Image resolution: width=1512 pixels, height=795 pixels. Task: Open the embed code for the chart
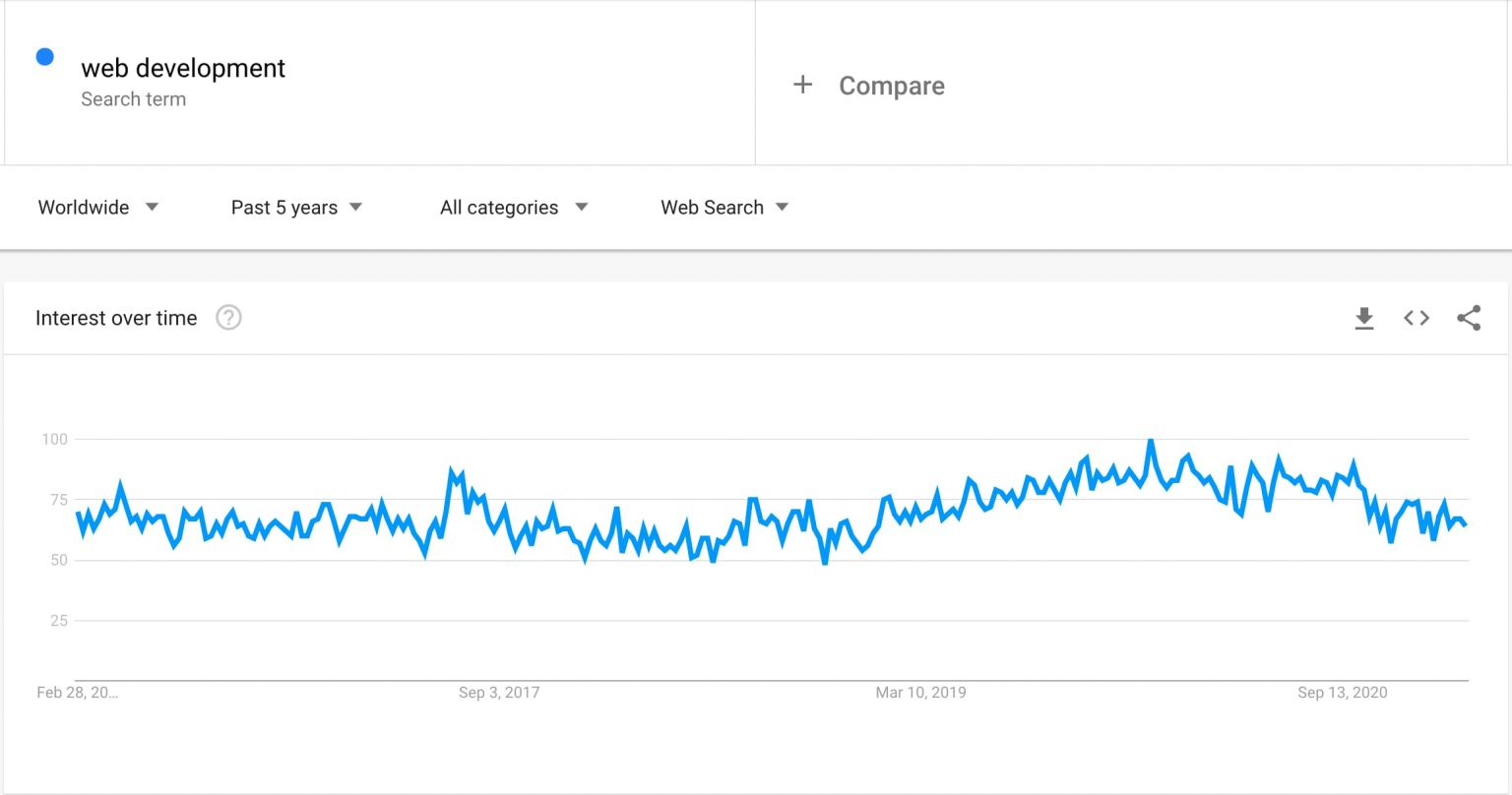coord(1417,318)
